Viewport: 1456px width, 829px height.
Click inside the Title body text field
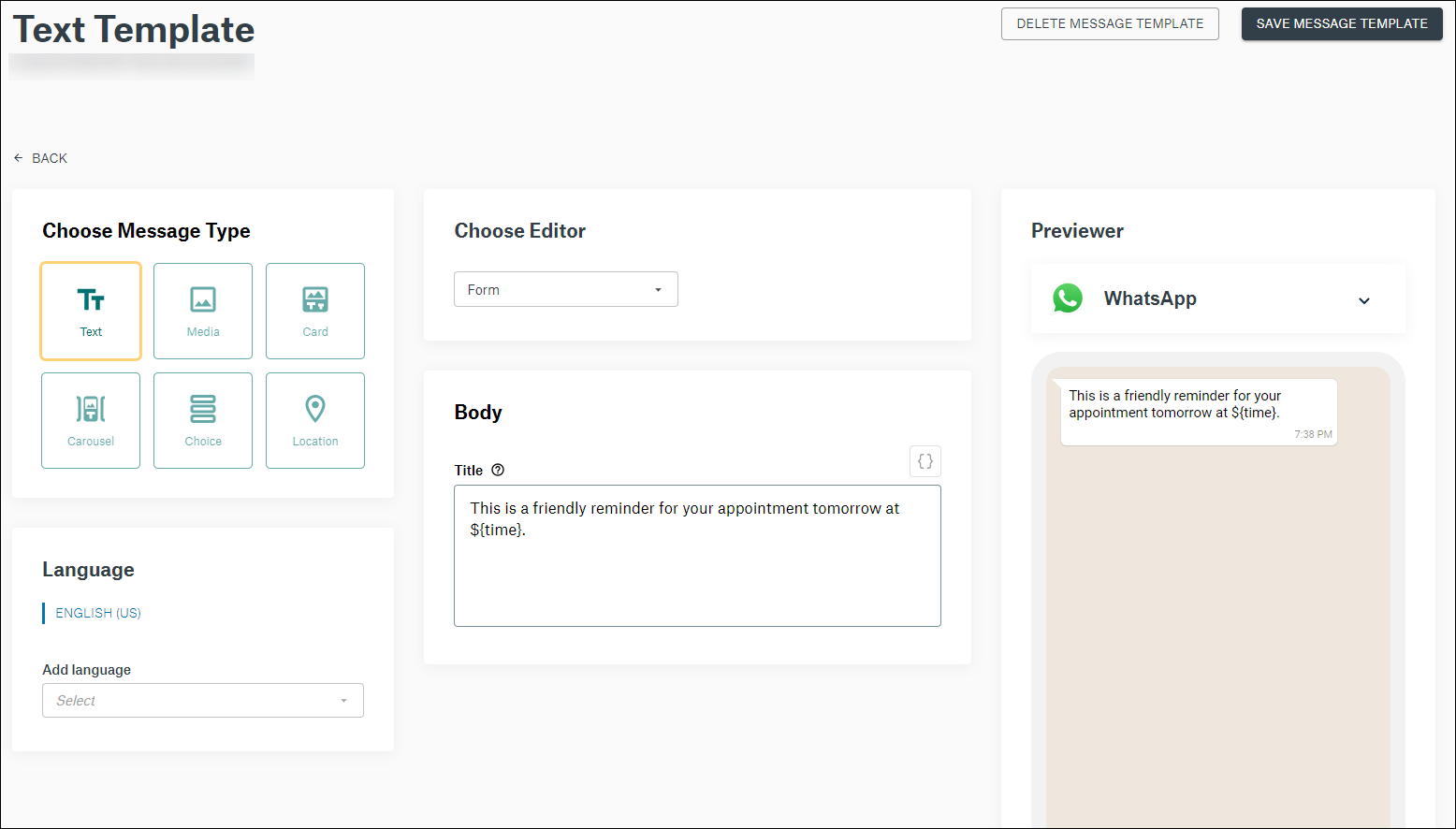(x=697, y=556)
